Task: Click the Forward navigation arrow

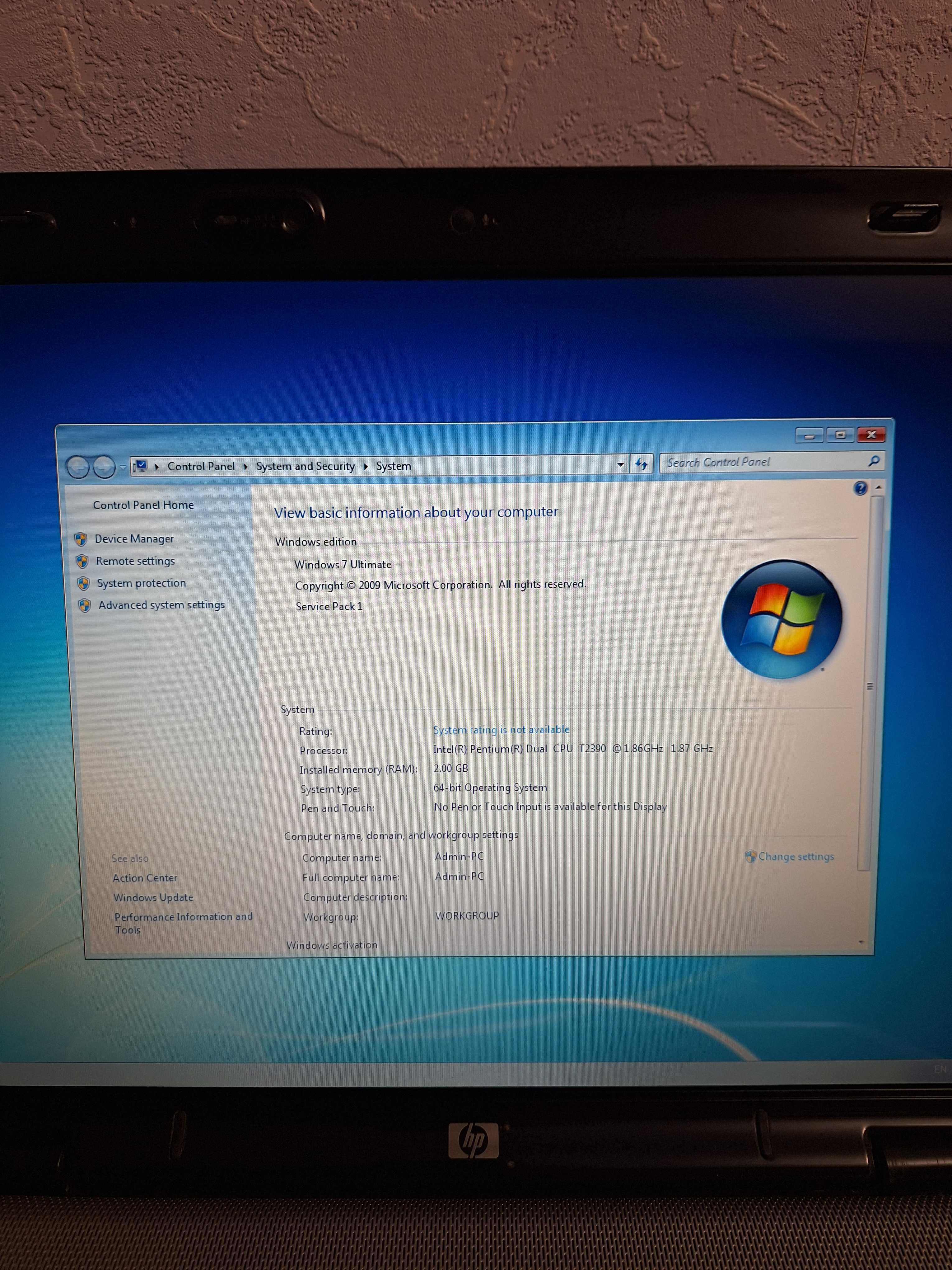Action: (x=104, y=467)
